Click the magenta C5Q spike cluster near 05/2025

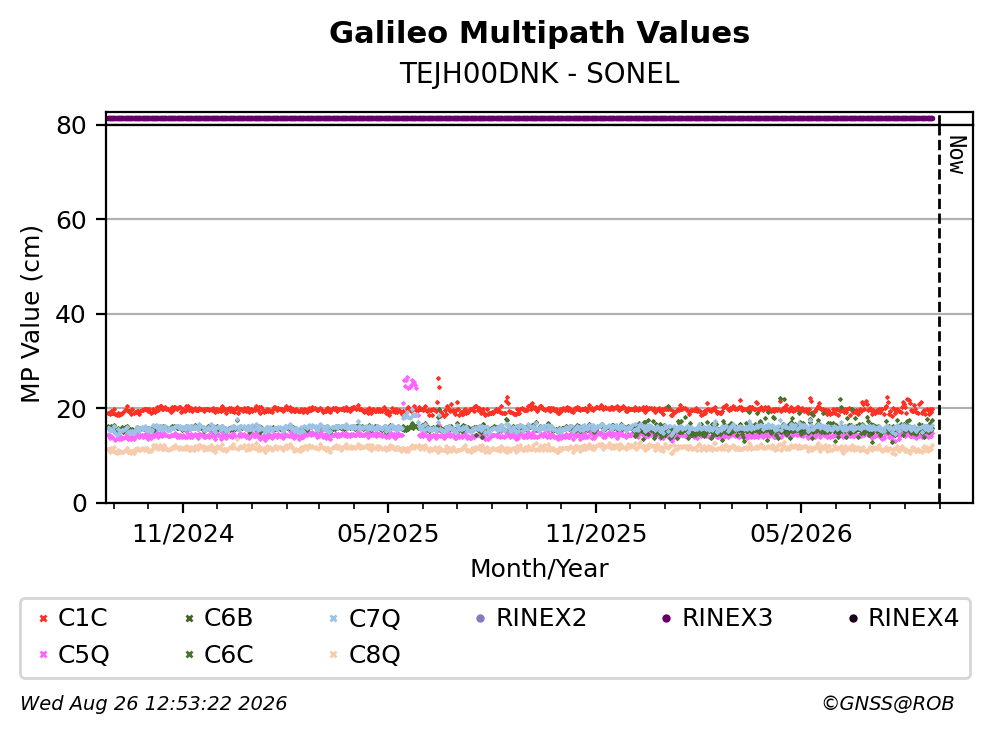[410, 383]
